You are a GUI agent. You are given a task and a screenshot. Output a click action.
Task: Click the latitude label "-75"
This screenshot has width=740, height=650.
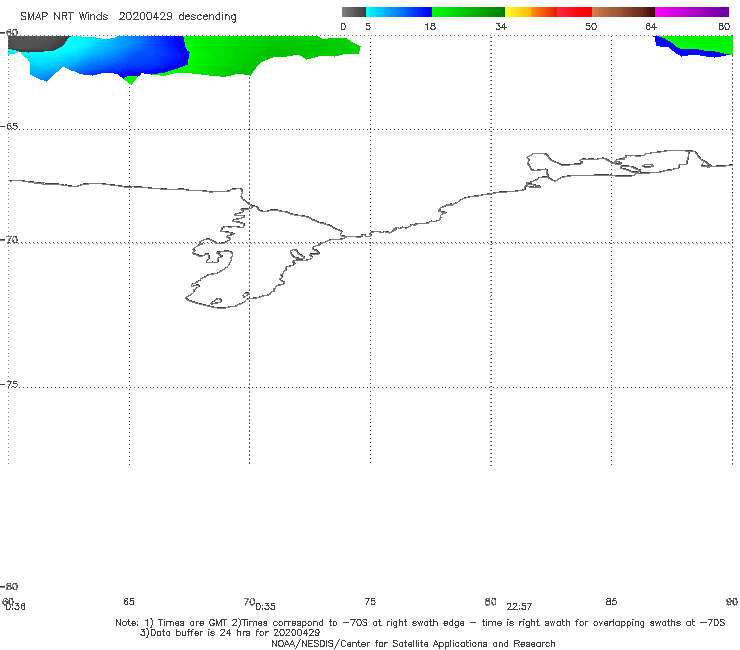(x=9, y=384)
